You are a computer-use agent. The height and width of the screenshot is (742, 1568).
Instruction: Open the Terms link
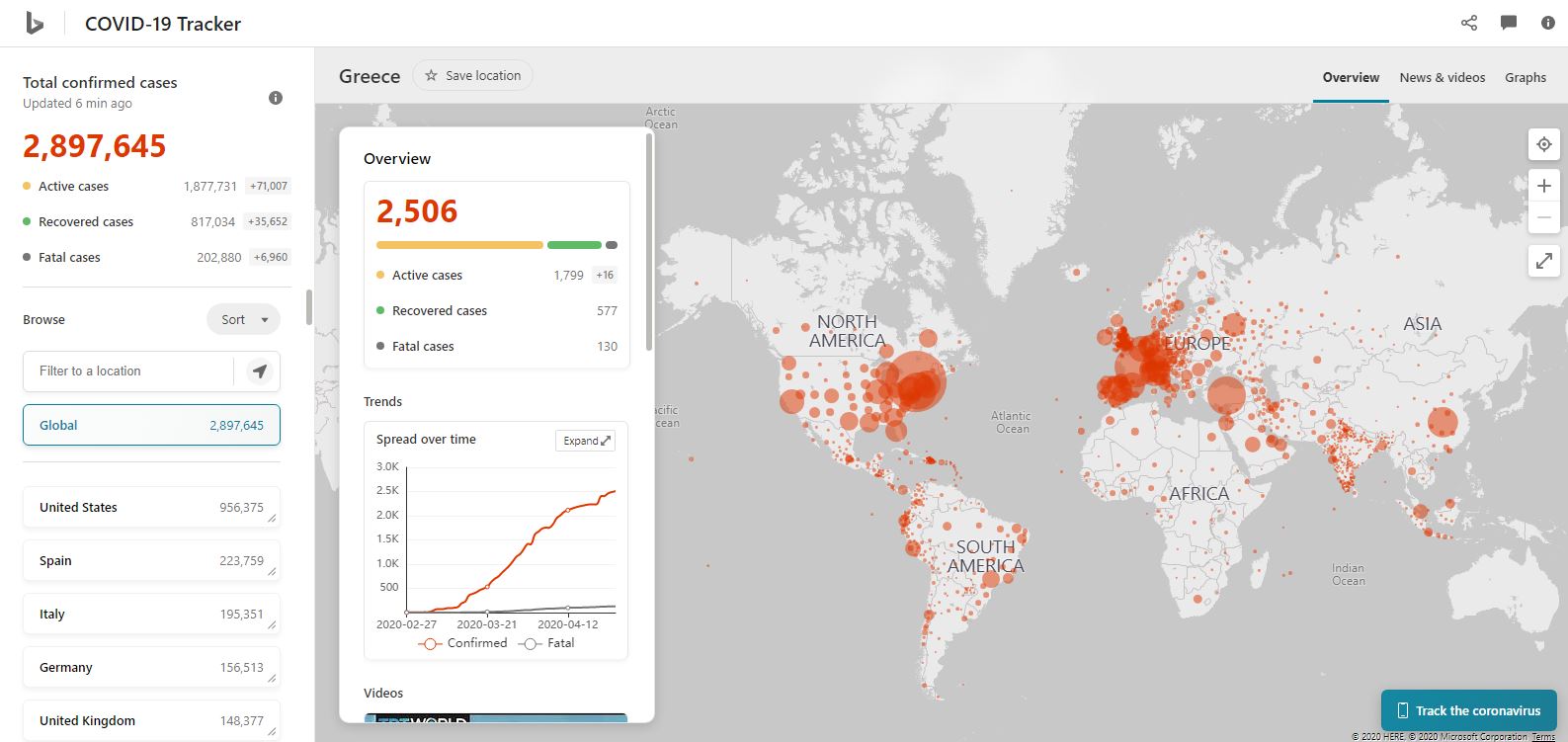pos(1543,737)
